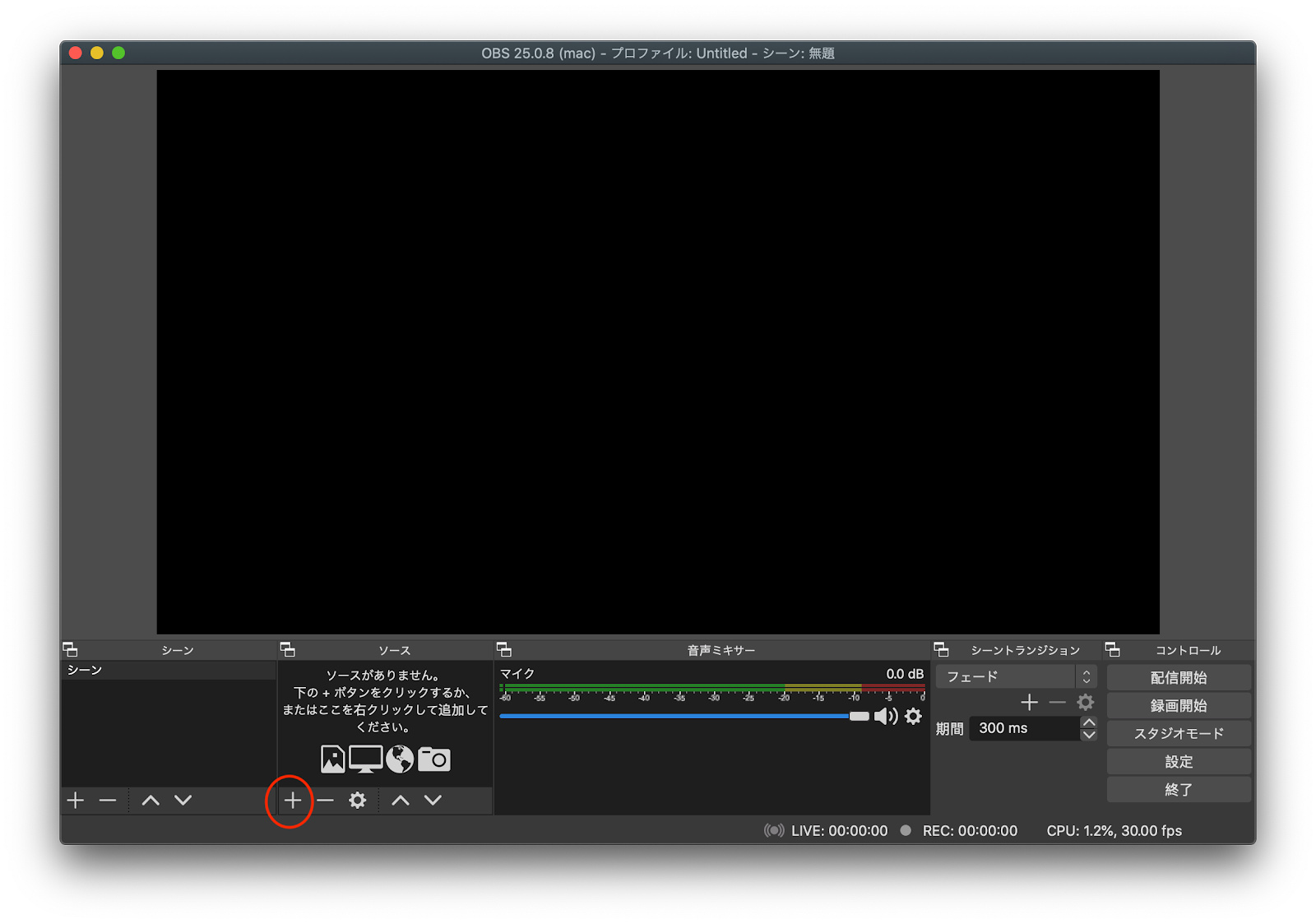1316x924 pixels.
Task: Undock the ソース panel
Action: pos(288,650)
